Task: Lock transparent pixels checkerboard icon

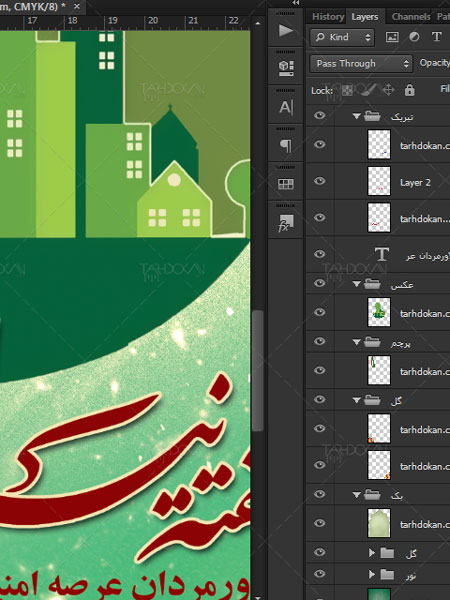Action: pyautogui.click(x=347, y=90)
